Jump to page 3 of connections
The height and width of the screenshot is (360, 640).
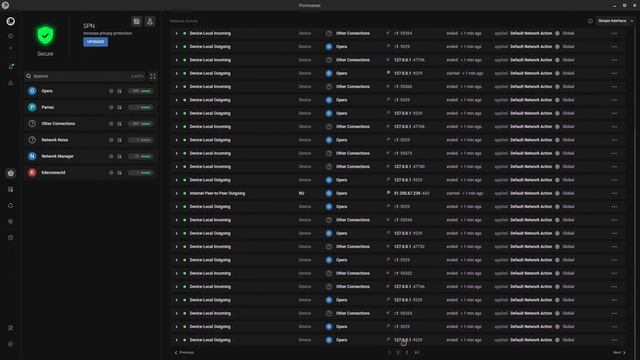[407, 353]
